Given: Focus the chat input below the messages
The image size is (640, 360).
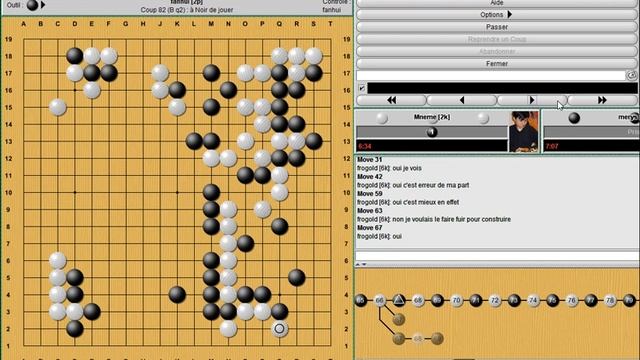Looking at the screenshot, I should pos(496,256).
